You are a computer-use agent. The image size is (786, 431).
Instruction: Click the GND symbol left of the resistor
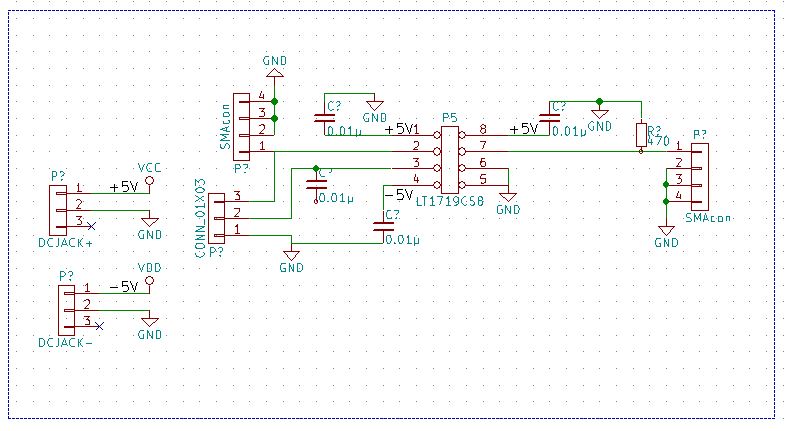600,114
